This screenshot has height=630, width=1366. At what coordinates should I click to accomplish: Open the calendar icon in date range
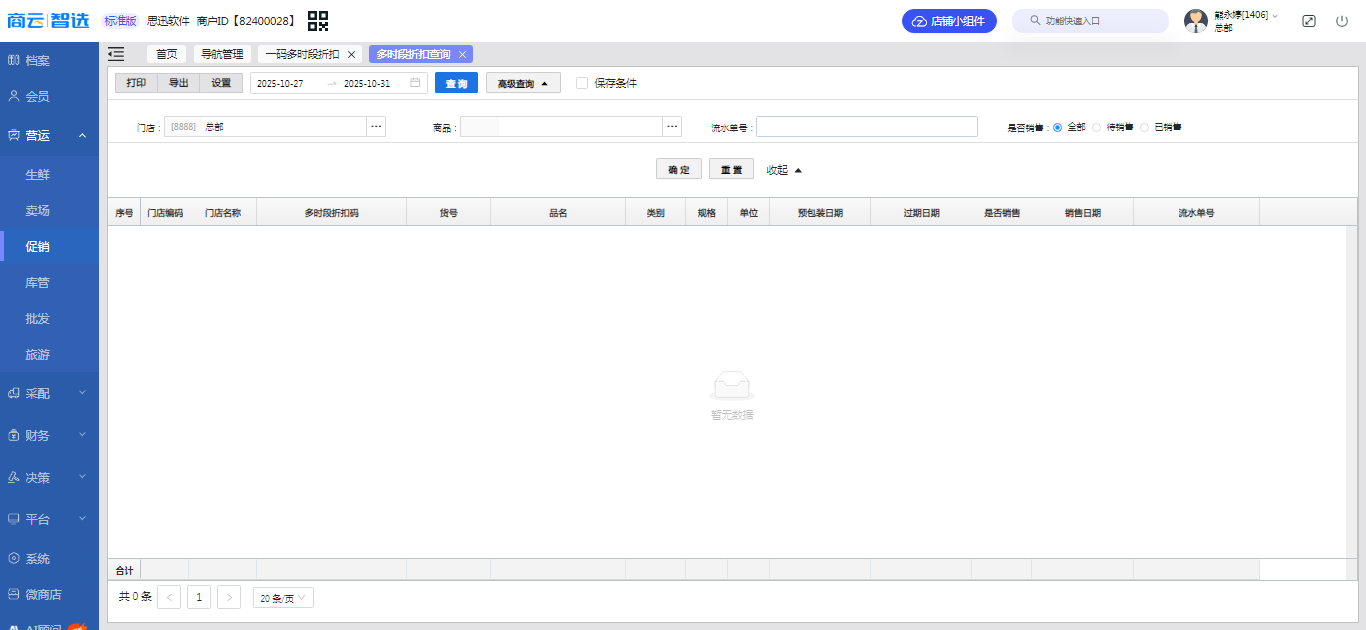pos(415,83)
